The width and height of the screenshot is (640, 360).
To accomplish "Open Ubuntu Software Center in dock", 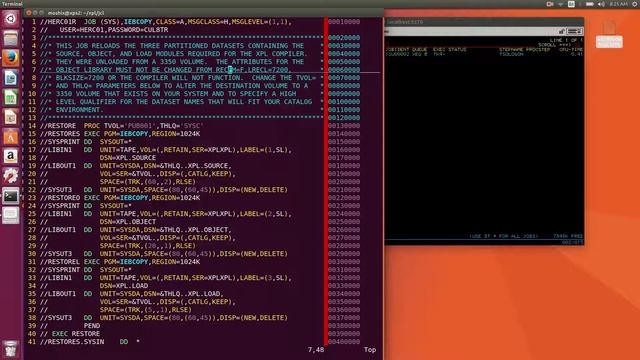I will click(11, 137).
